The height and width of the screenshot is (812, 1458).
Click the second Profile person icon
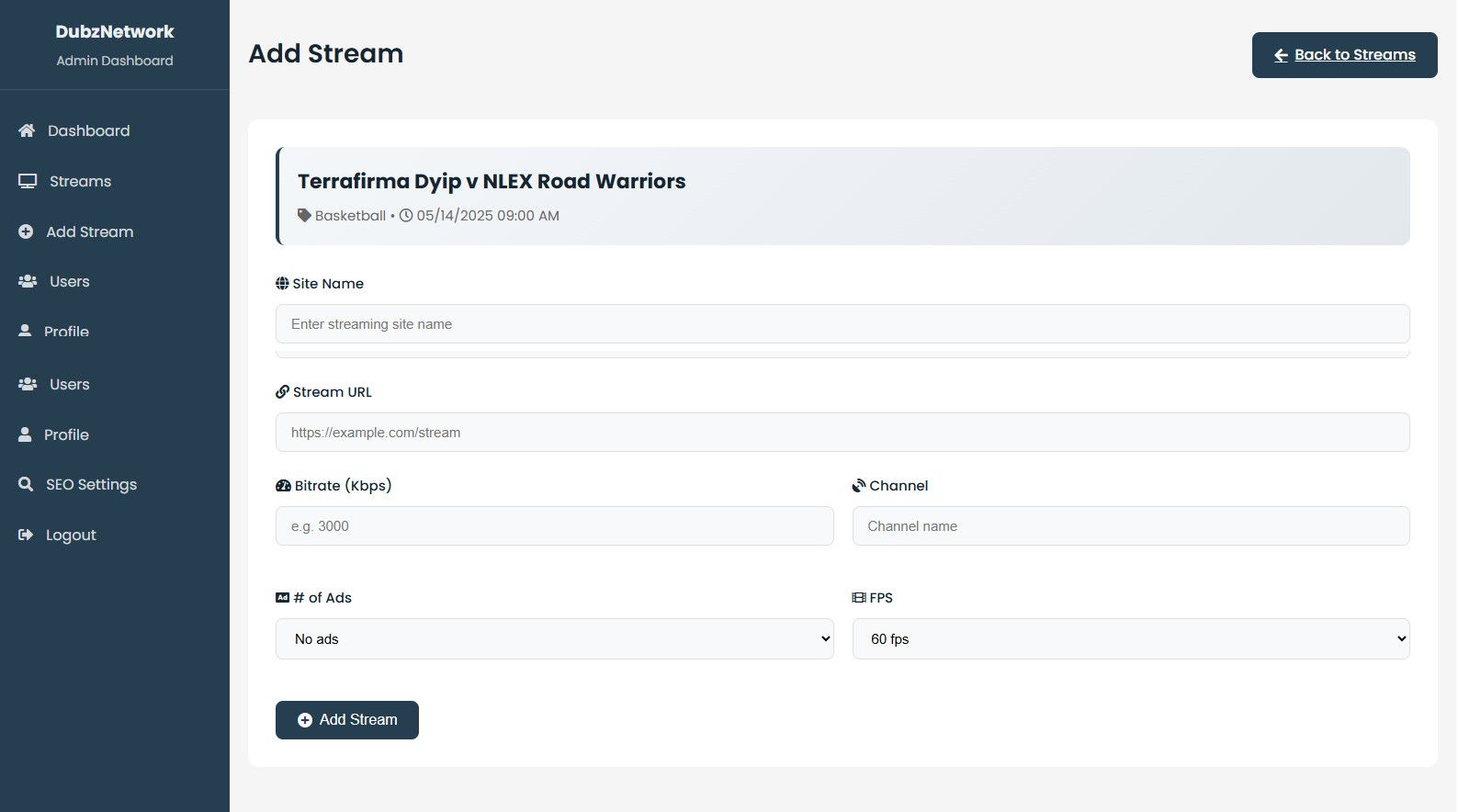tap(25, 434)
